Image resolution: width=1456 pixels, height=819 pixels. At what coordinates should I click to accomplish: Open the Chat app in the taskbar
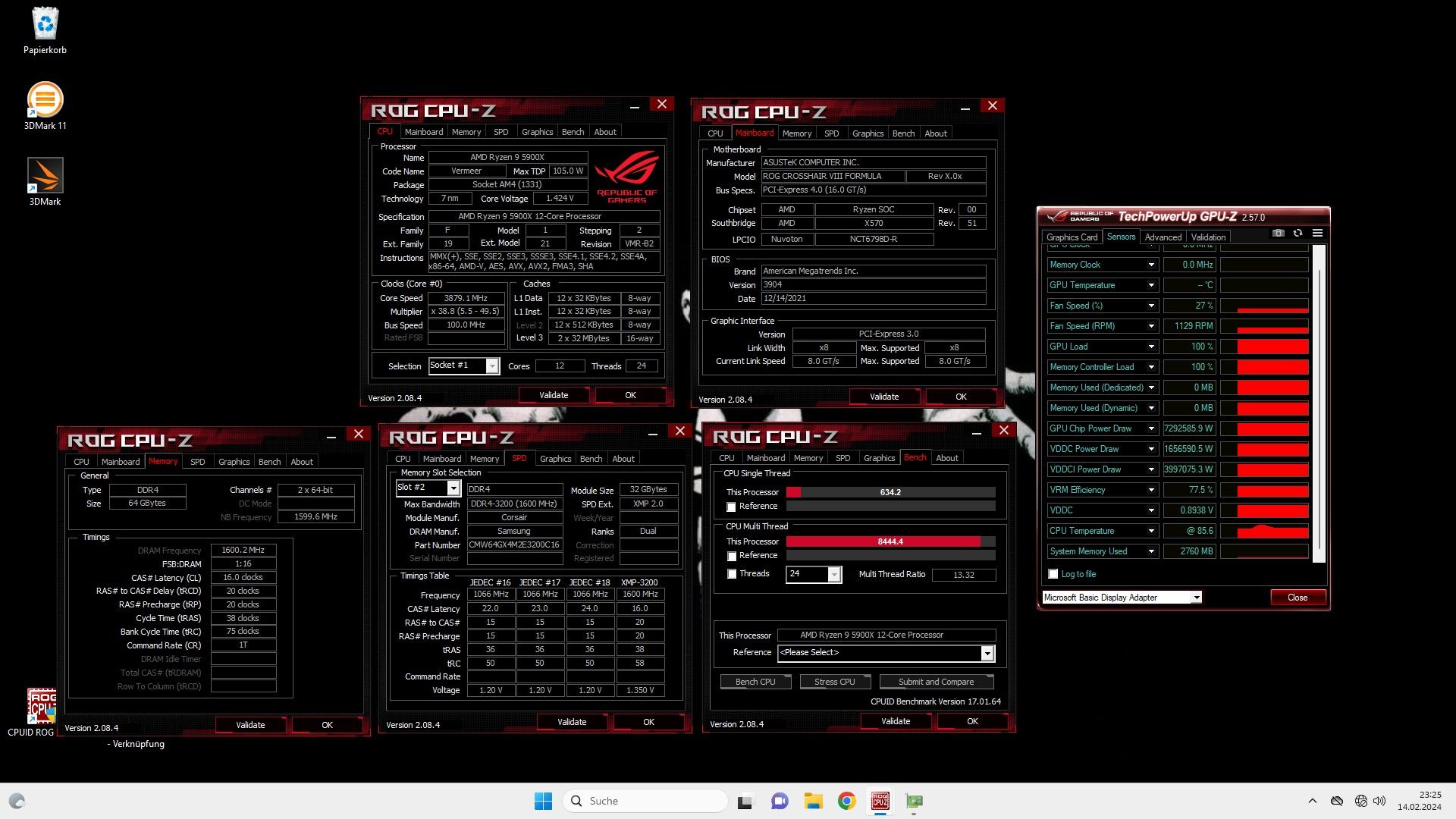tap(779, 801)
